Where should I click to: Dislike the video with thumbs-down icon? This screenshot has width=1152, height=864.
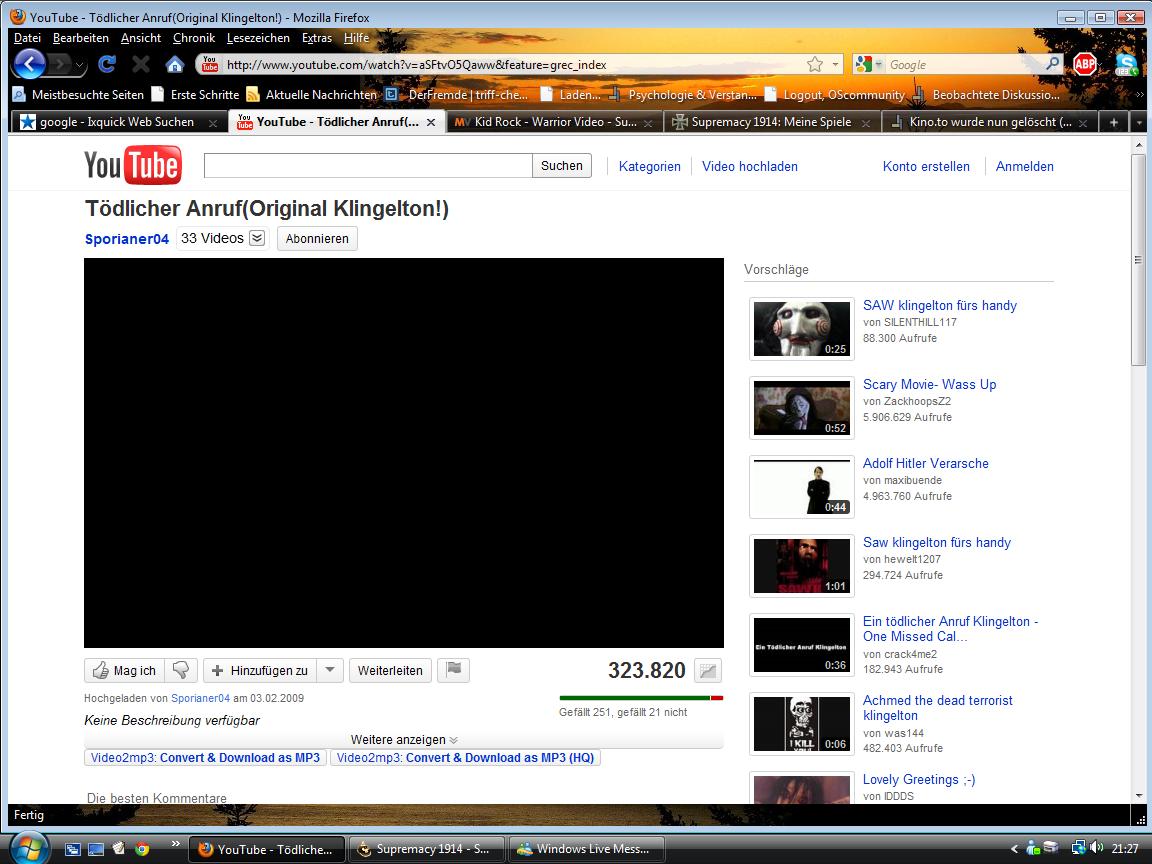coord(181,670)
